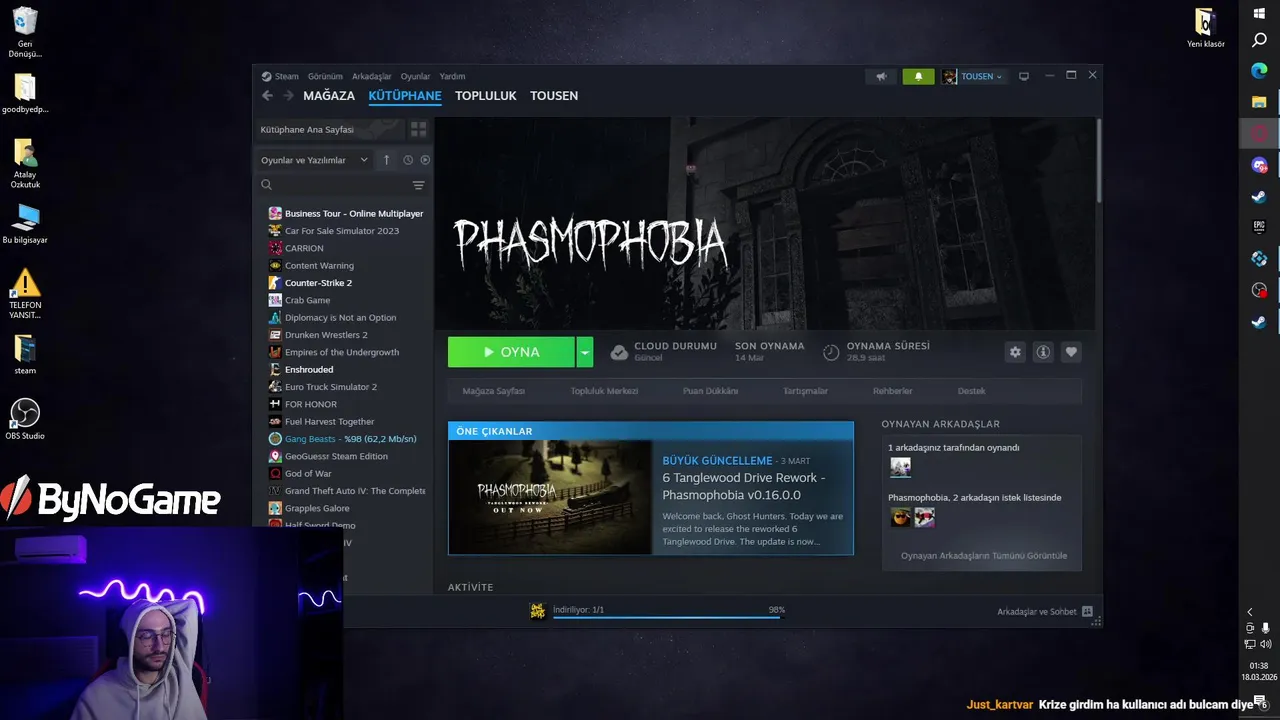Open the Windows Start button
This screenshot has height=720, width=1280.
point(1259,12)
